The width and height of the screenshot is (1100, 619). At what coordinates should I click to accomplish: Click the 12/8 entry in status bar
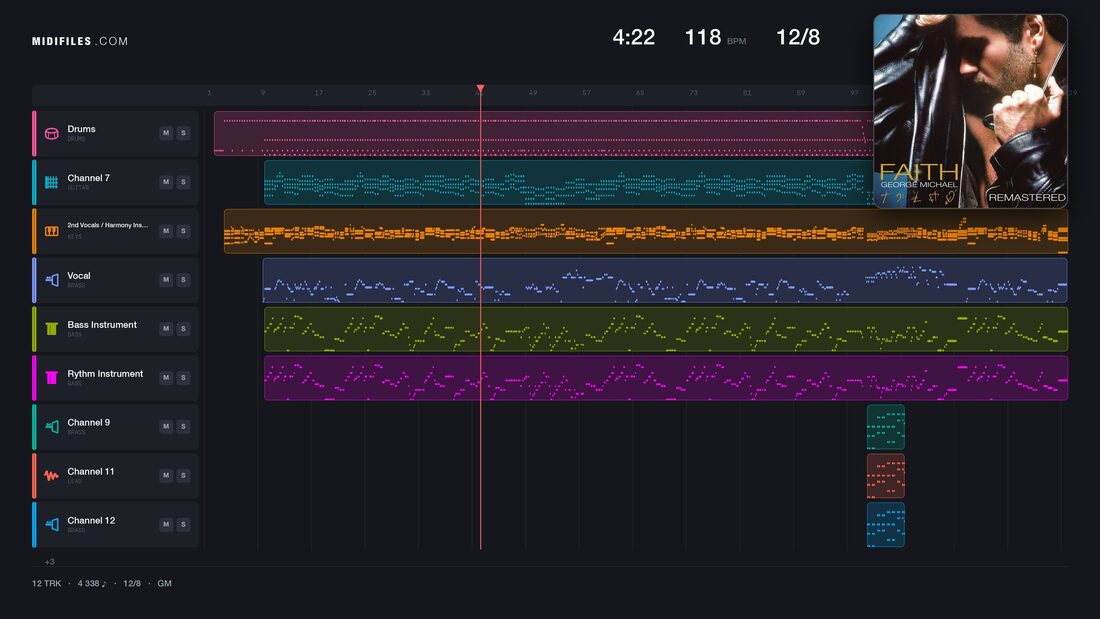click(132, 583)
